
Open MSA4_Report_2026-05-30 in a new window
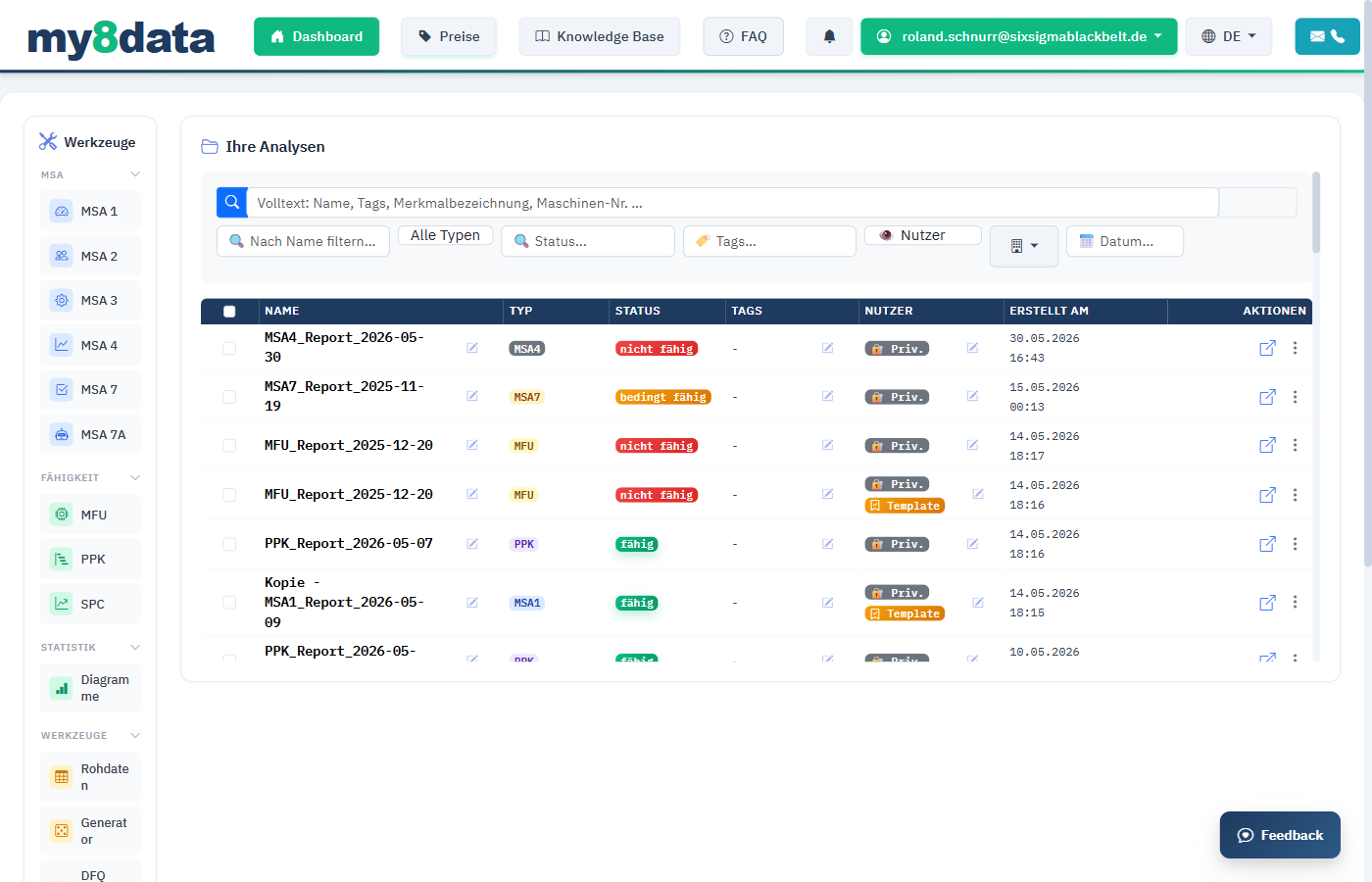click(1267, 348)
